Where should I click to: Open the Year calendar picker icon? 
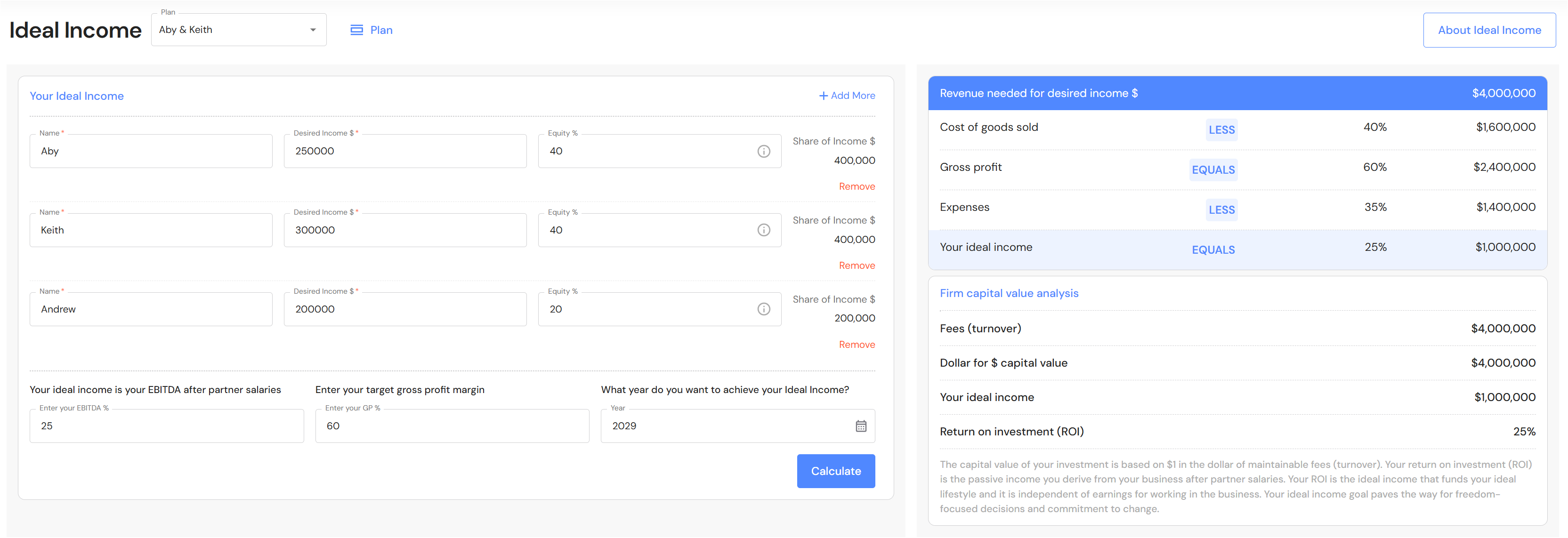click(x=861, y=426)
